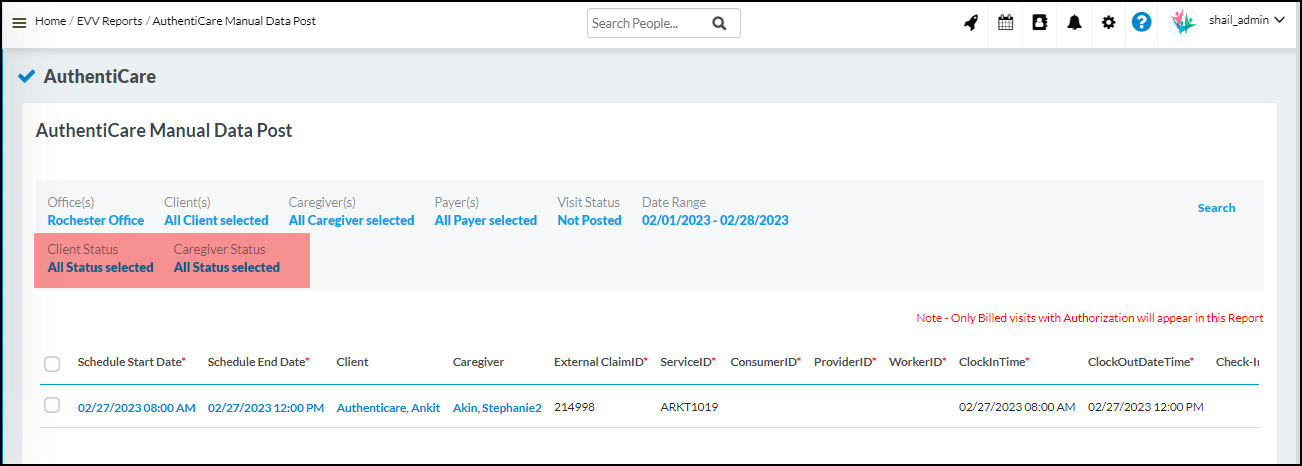Go to Home in breadcrumb
Viewport: 1302px width, 466px height.
[50, 21]
